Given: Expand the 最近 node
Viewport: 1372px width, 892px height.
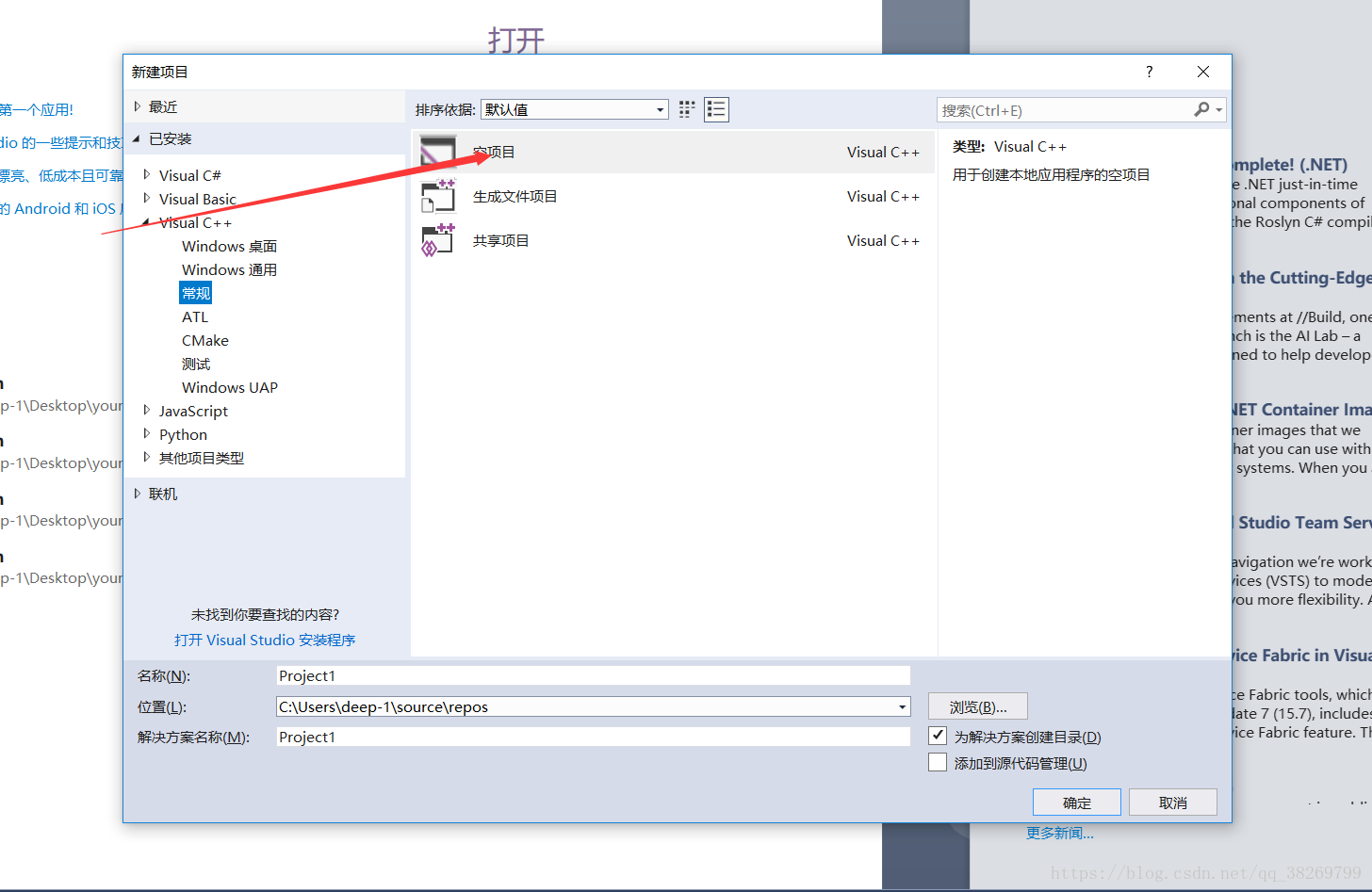Looking at the screenshot, I should (138, 106).
